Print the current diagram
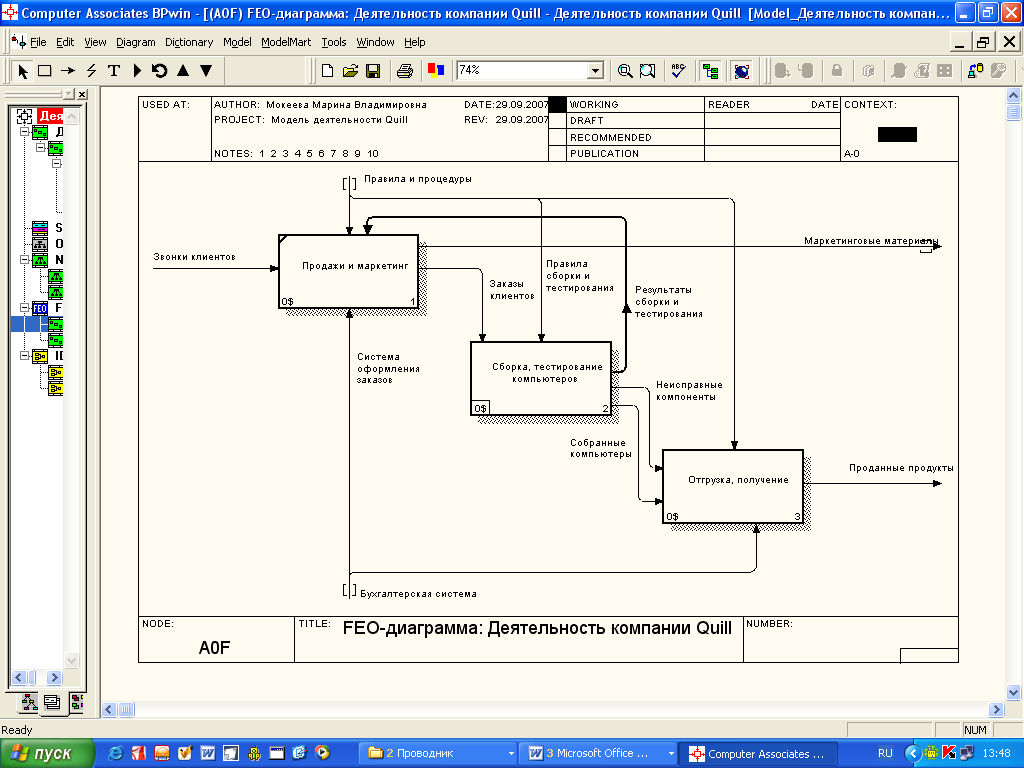This screenshot has height=768, width=1024. click(405, 71)
